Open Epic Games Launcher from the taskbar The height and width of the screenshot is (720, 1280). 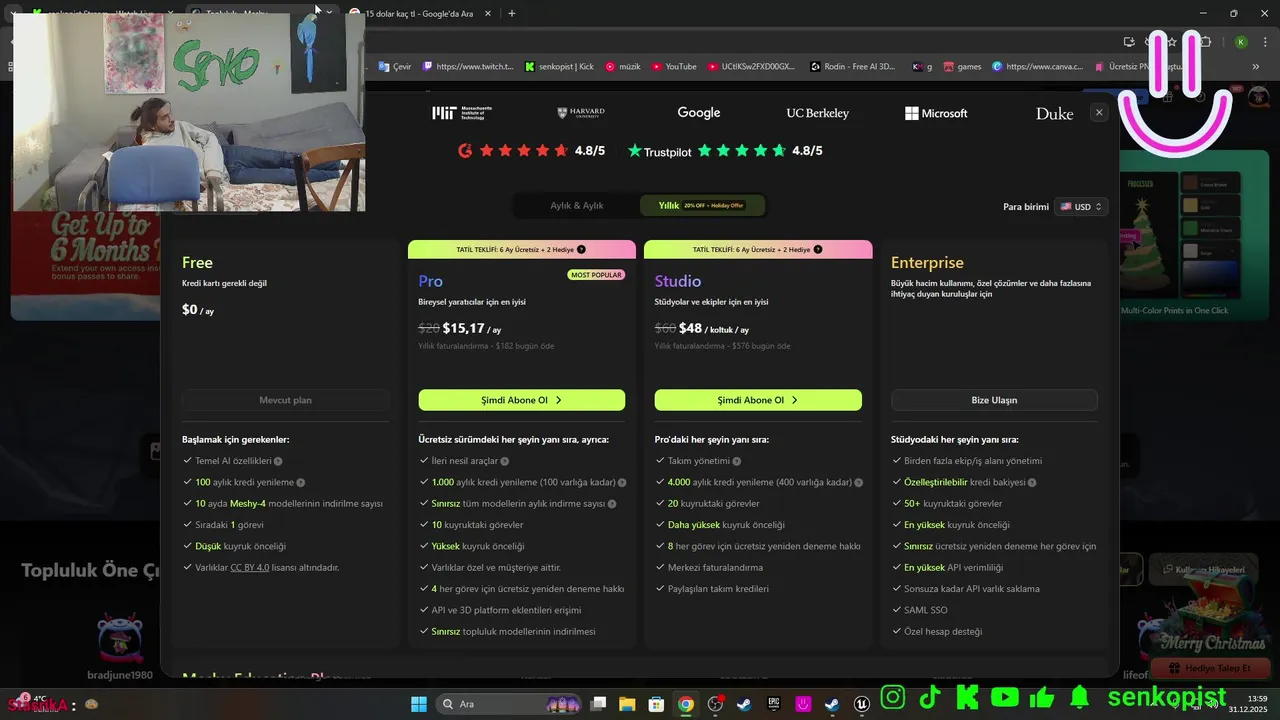tap(774, 704)
